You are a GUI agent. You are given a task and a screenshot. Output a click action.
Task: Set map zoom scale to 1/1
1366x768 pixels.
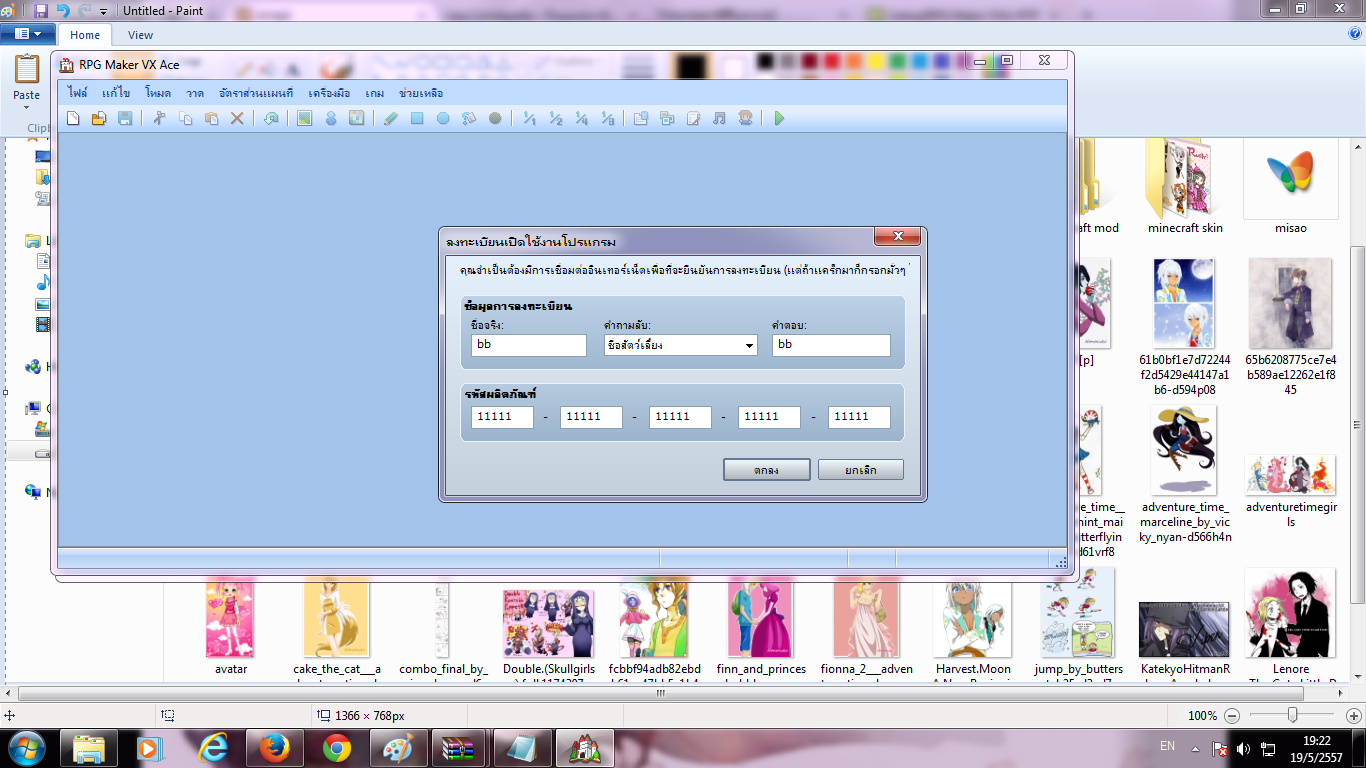529,119
